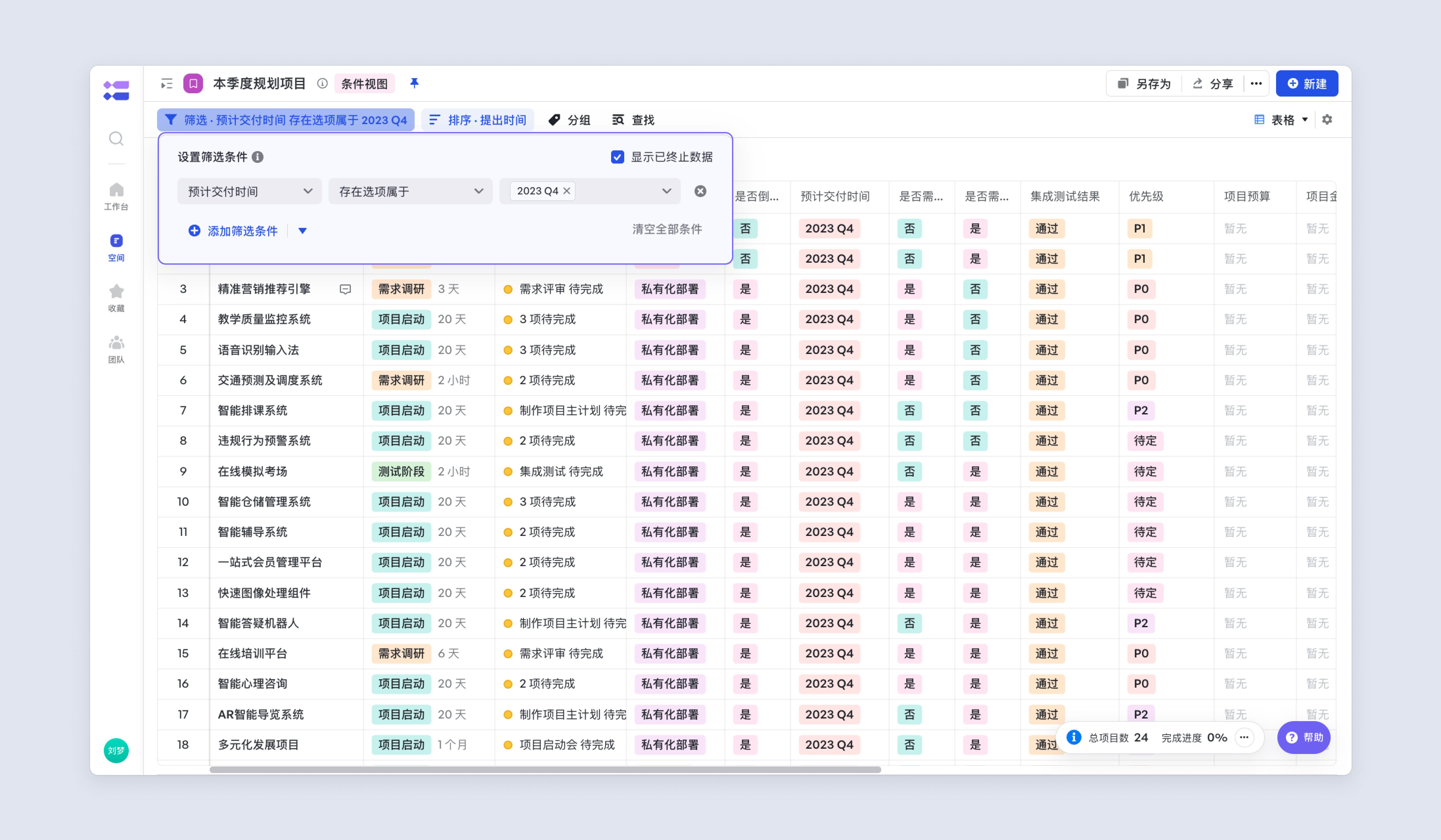Viewport: 1441px width, 840px height.
Task: Click 添加筛选条件 to add a filter
Action: [233, 231]
